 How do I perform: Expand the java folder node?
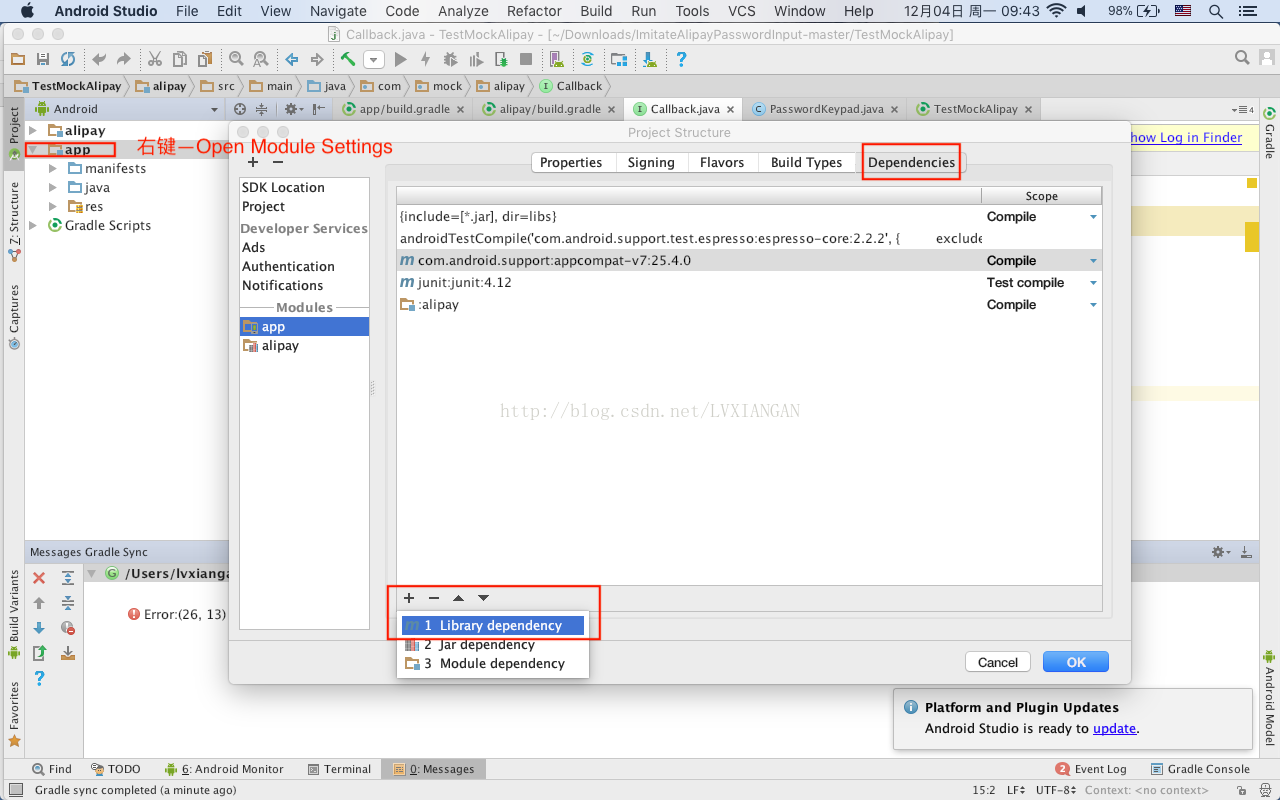click(x=53, y=188)
